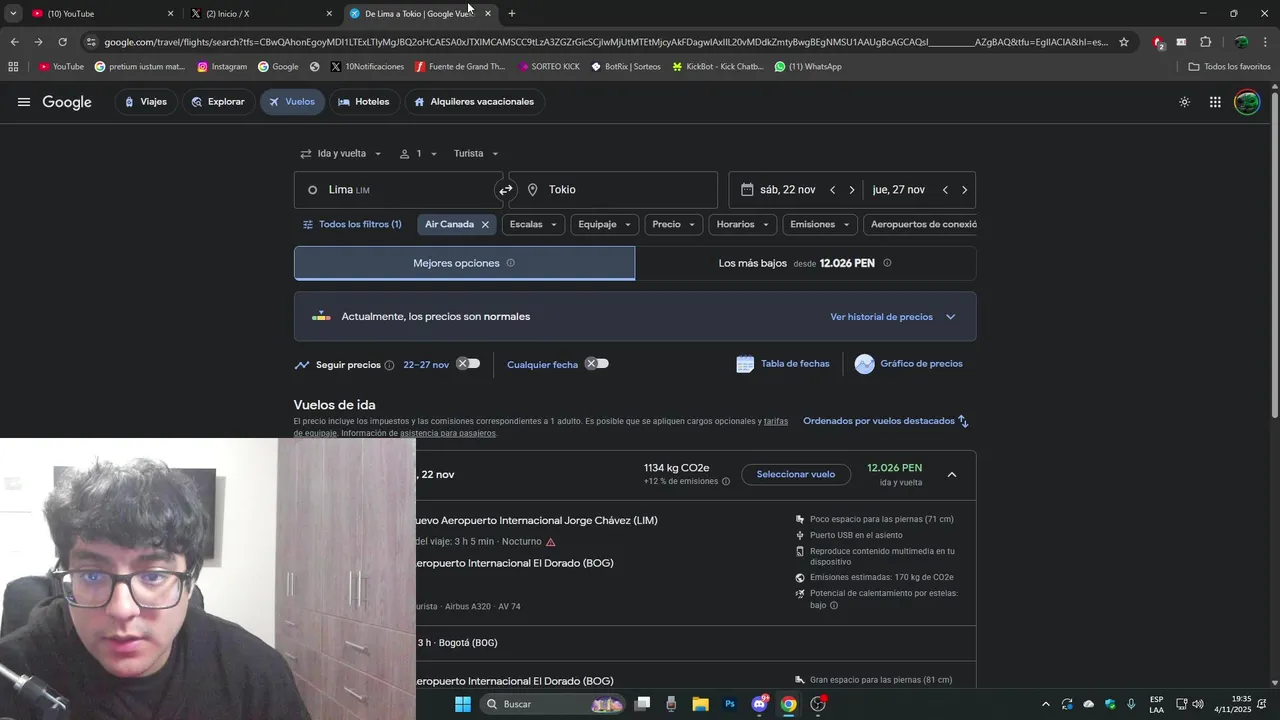Swap origin and destination cities
Image resolution: width=1280 pixels, height=720 pixels.
(x=506, y=190)
